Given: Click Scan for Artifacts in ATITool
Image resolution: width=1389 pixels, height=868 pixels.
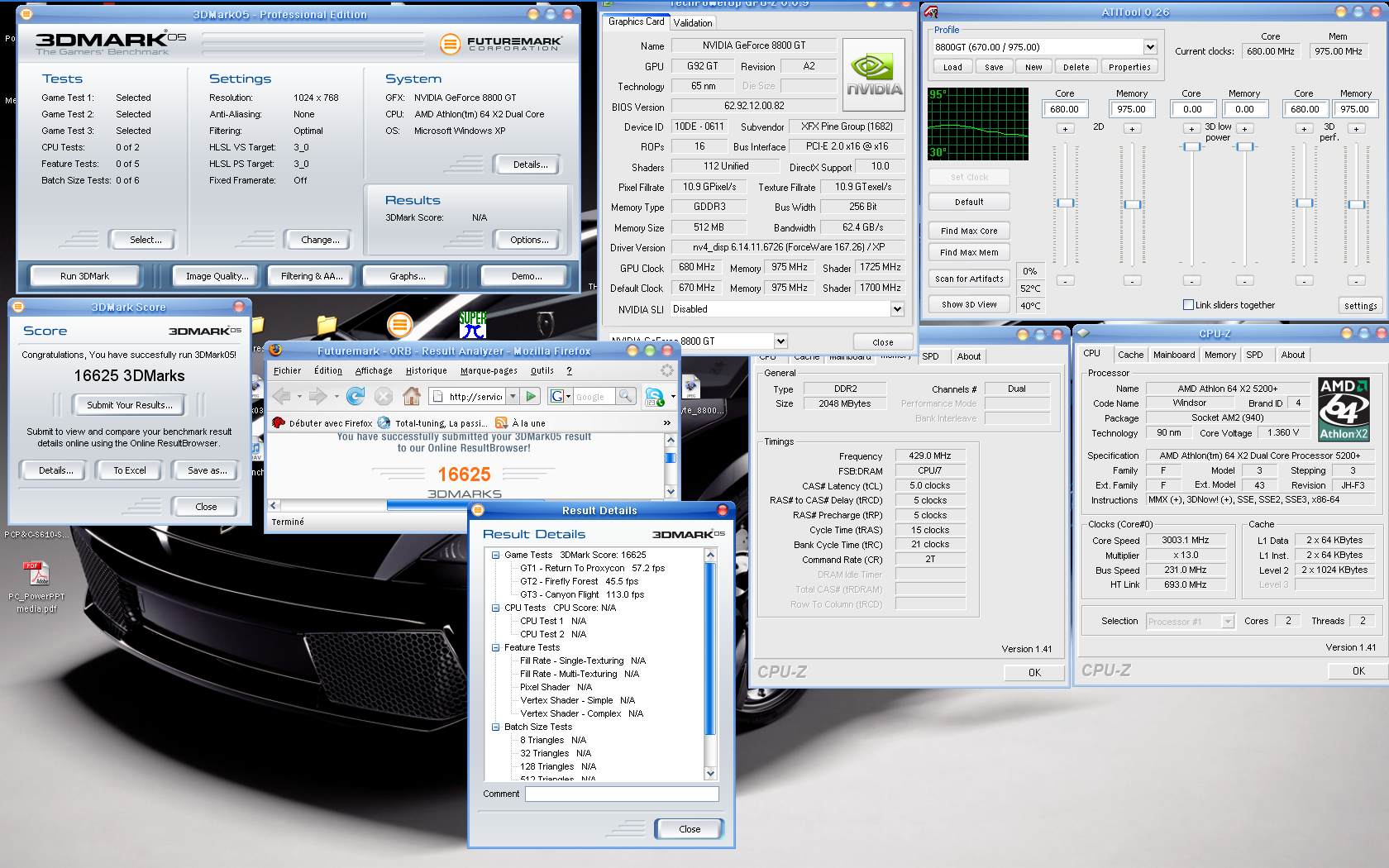Looking at the screenshot, I should point(969,279).
